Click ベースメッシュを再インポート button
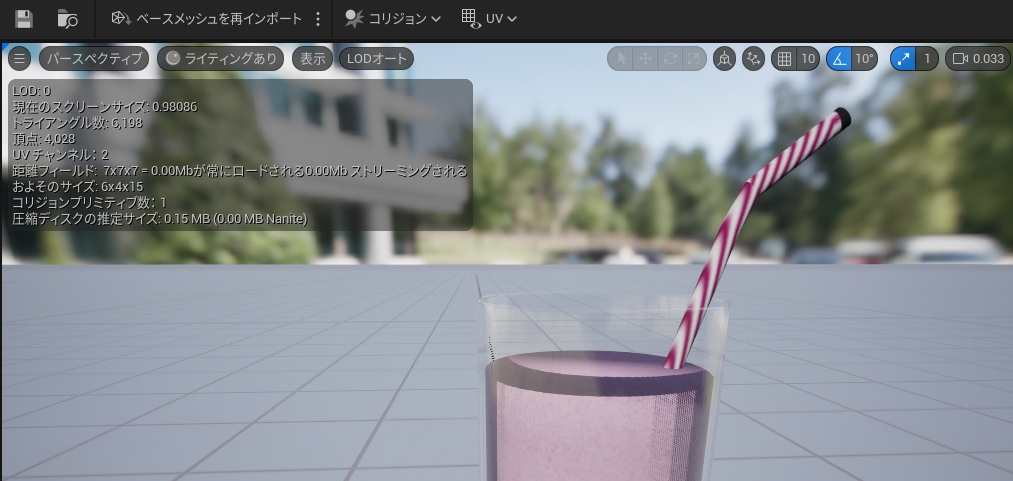The height and width of the screenshot is (481, 1013). (207, 19)
